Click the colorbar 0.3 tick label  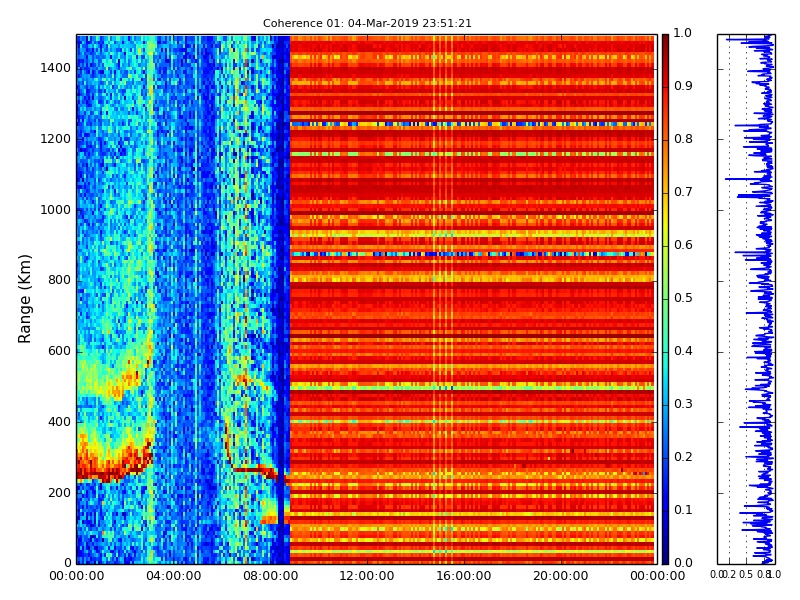[683, 404]
